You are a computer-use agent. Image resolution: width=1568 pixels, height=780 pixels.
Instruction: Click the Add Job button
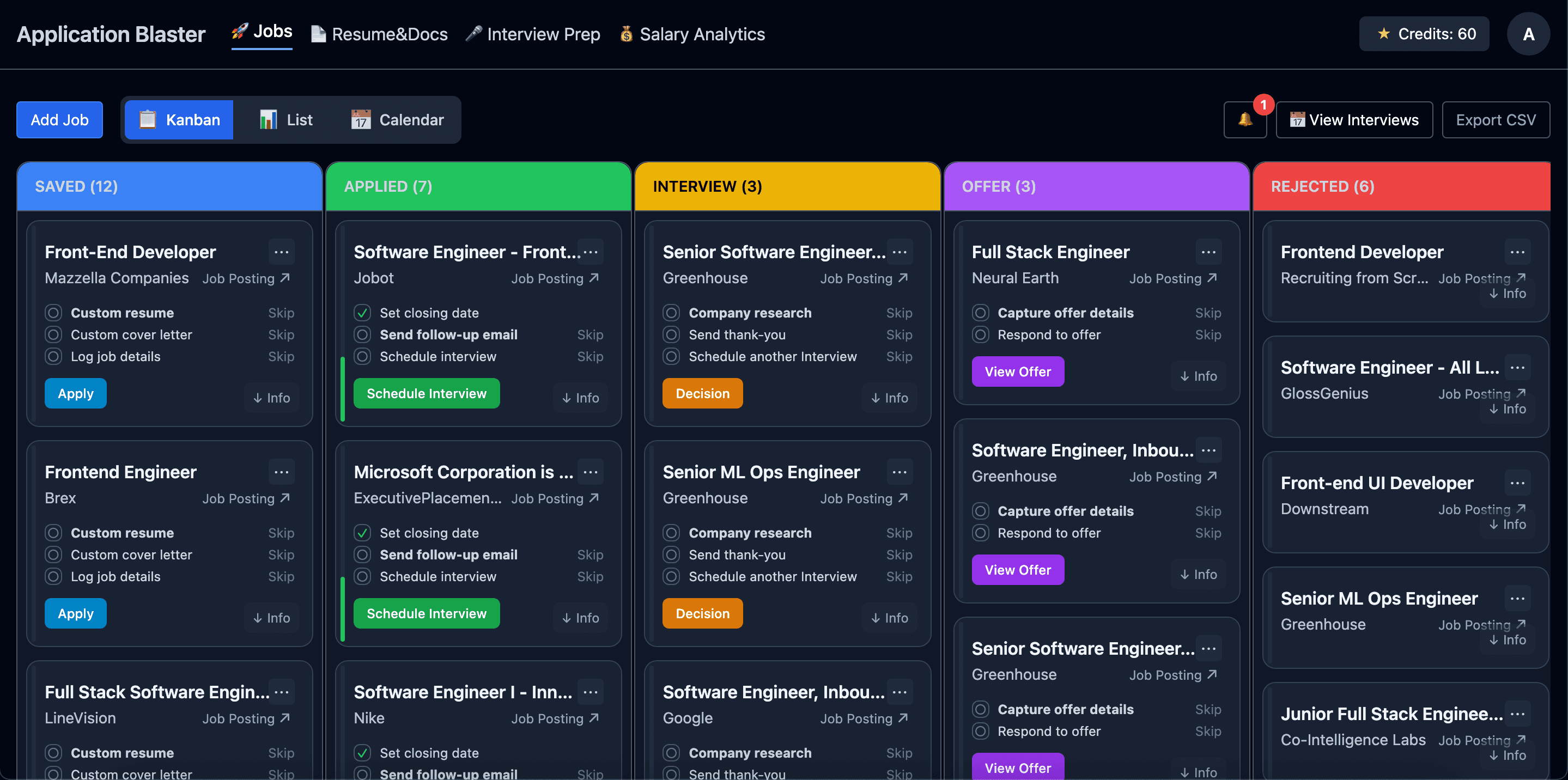point(59,119)
